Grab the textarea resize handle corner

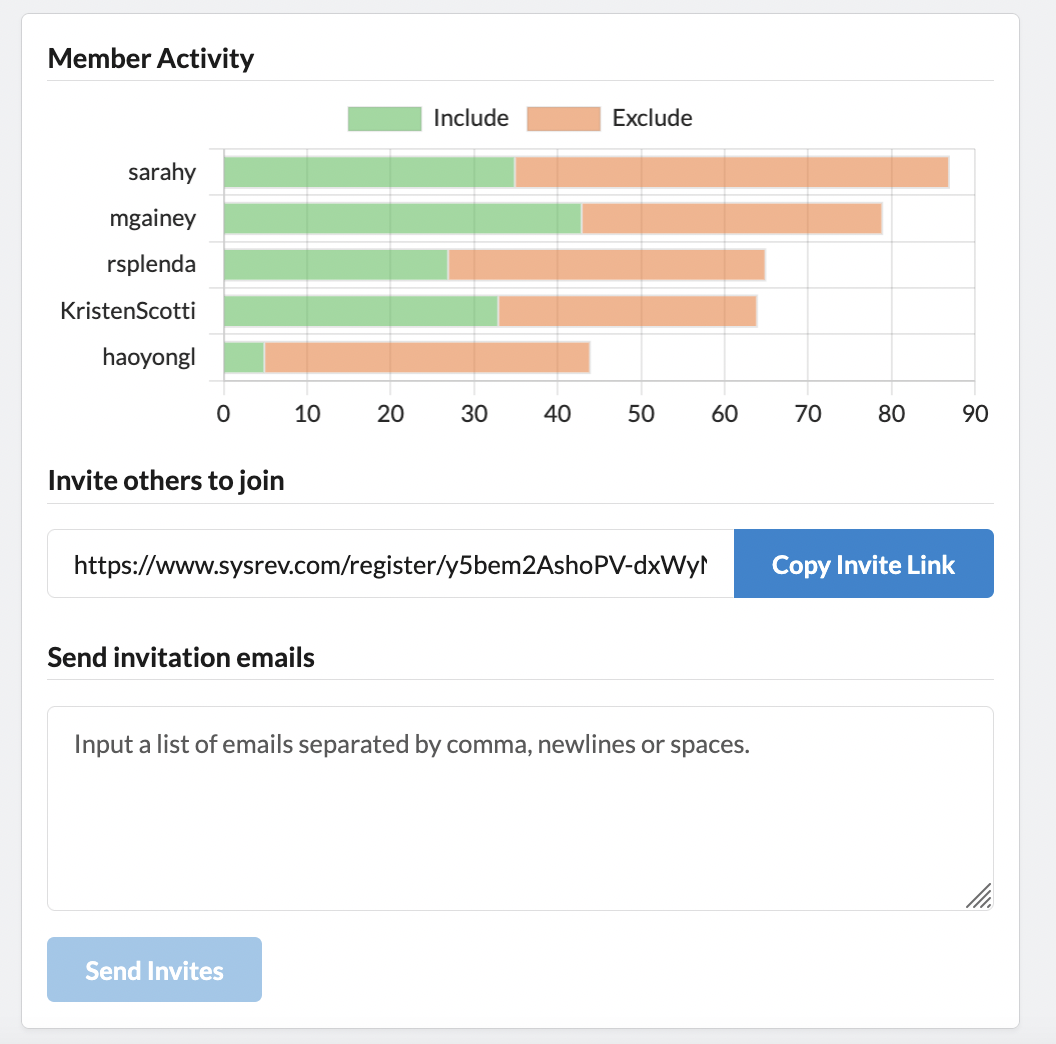(980, 896)
